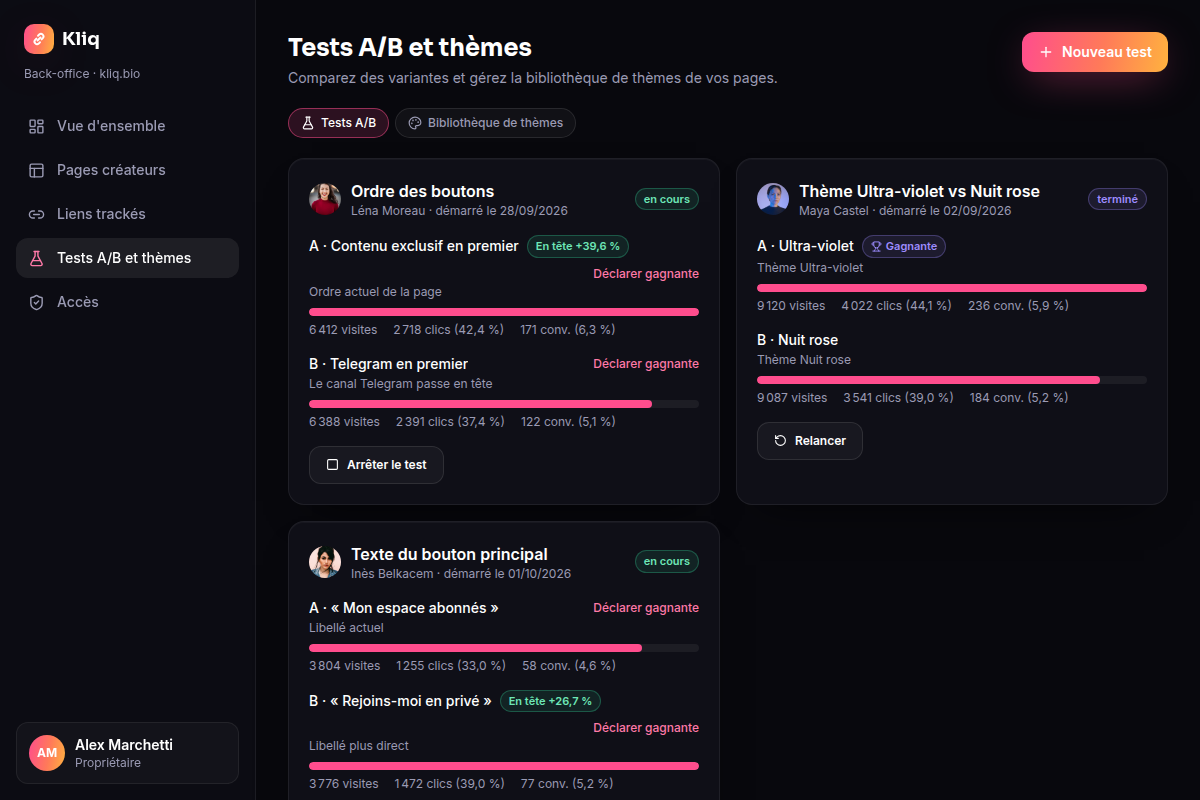Click Arrêter le test button
Viewport: 1200px width, 800px height.
(x=376, y=465)
